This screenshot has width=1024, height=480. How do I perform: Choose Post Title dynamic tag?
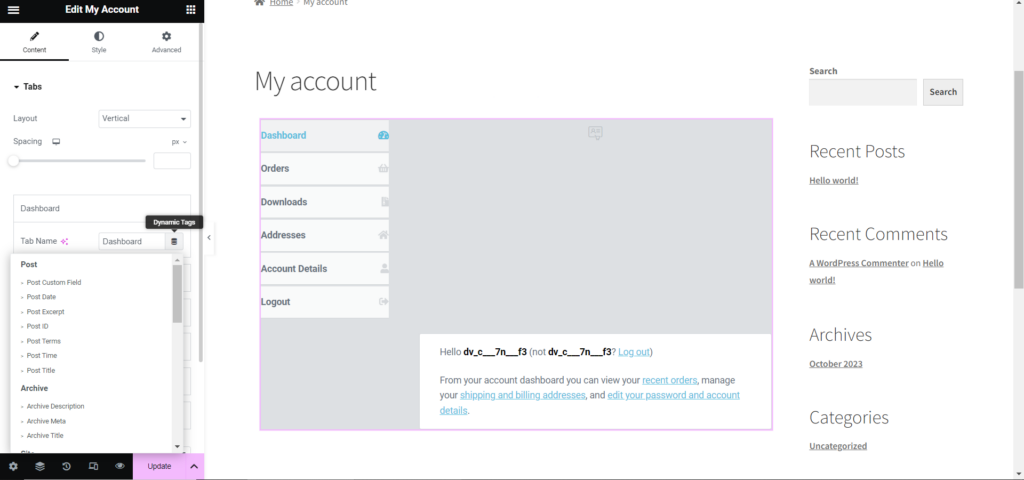tap(40, 371)
